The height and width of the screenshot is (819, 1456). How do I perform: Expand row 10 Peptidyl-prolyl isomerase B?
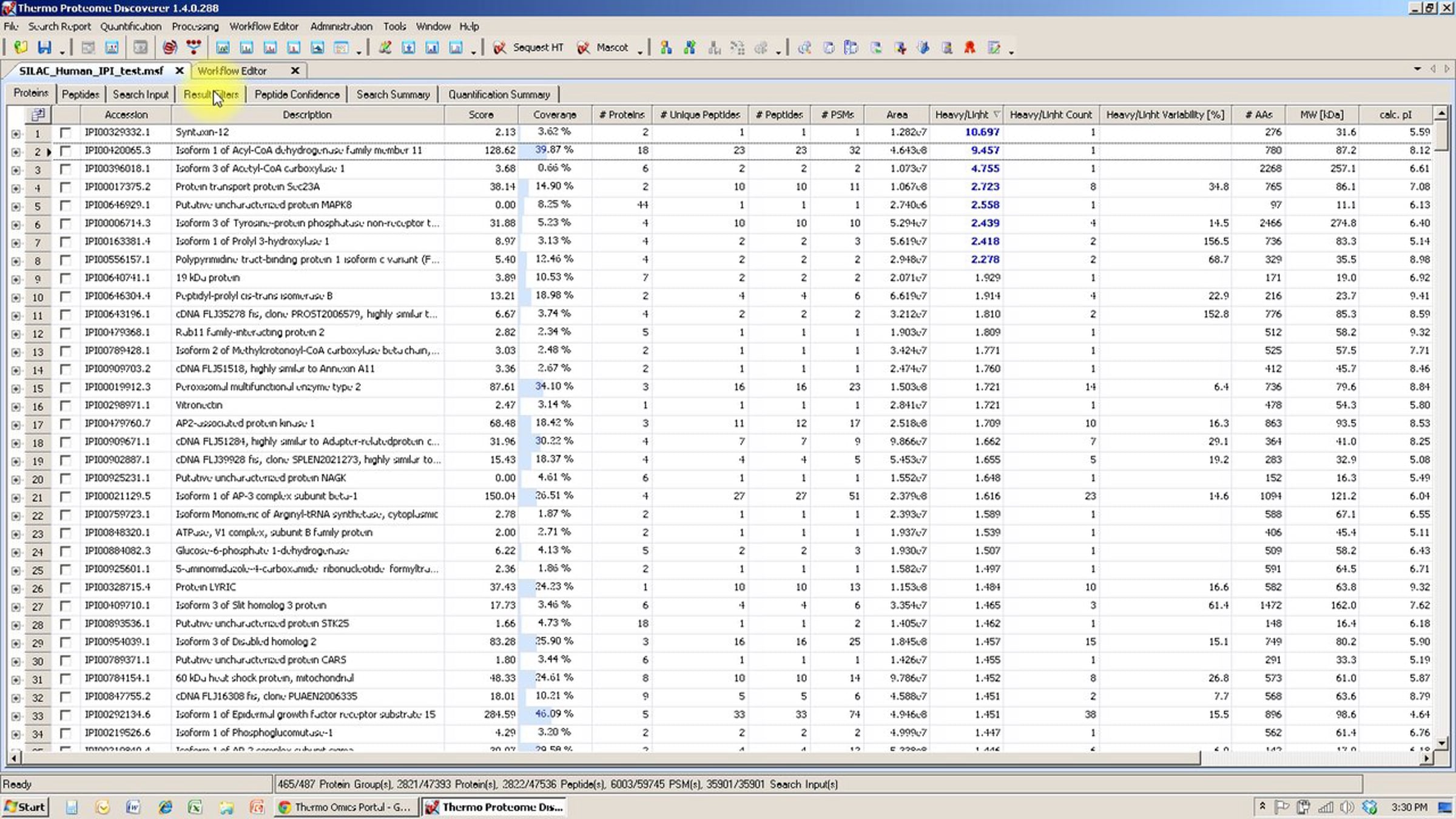tap(15, 297)
